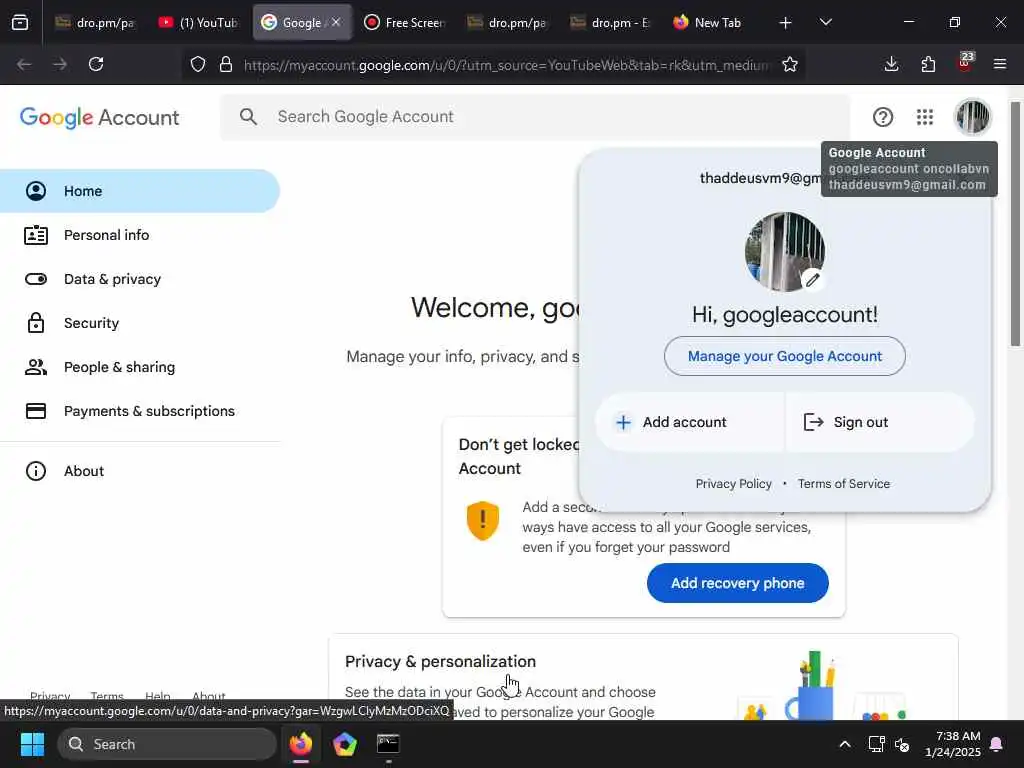Click the network tray icon

[876, 744]
